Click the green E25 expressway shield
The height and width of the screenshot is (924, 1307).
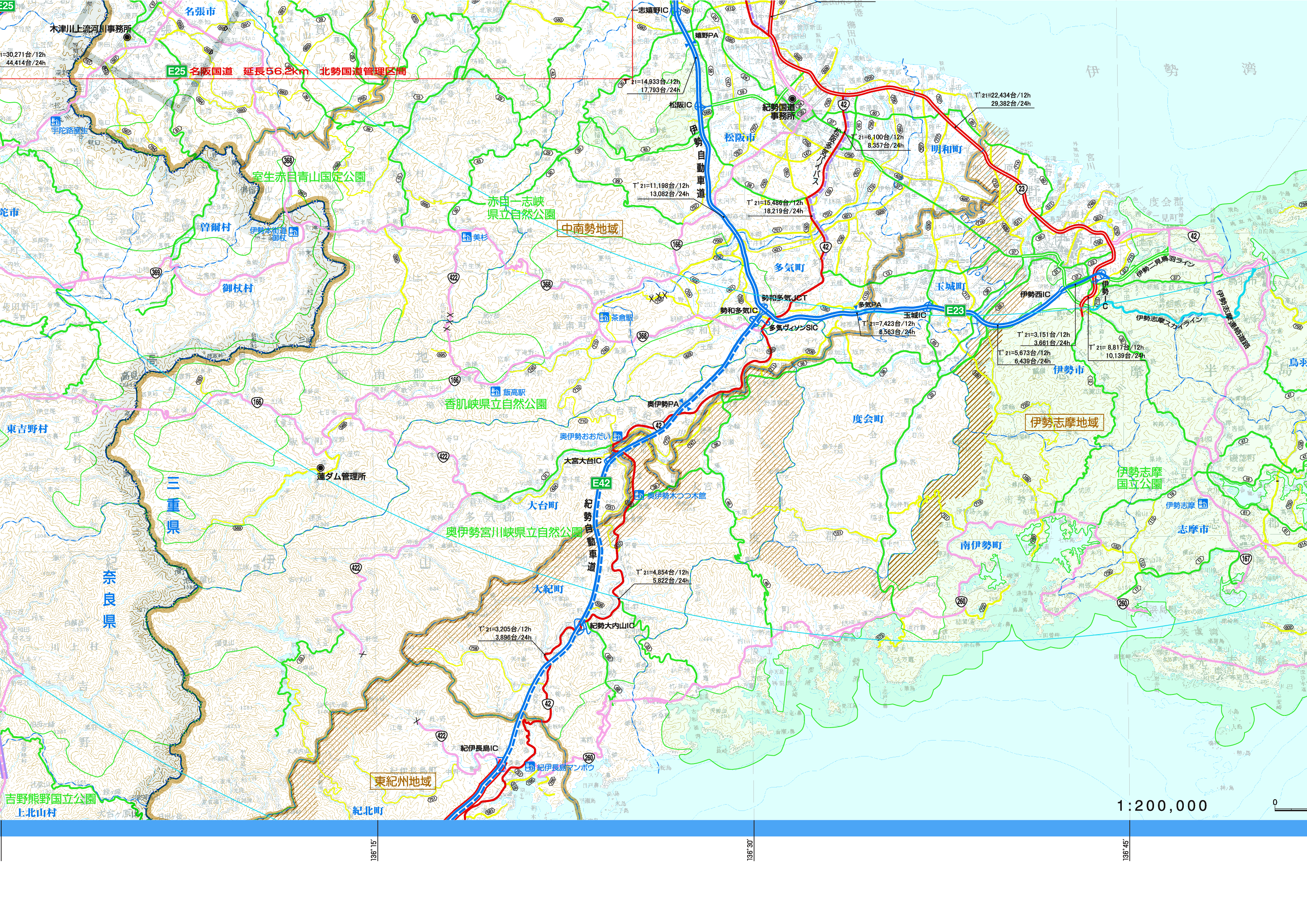coord(176,71)
